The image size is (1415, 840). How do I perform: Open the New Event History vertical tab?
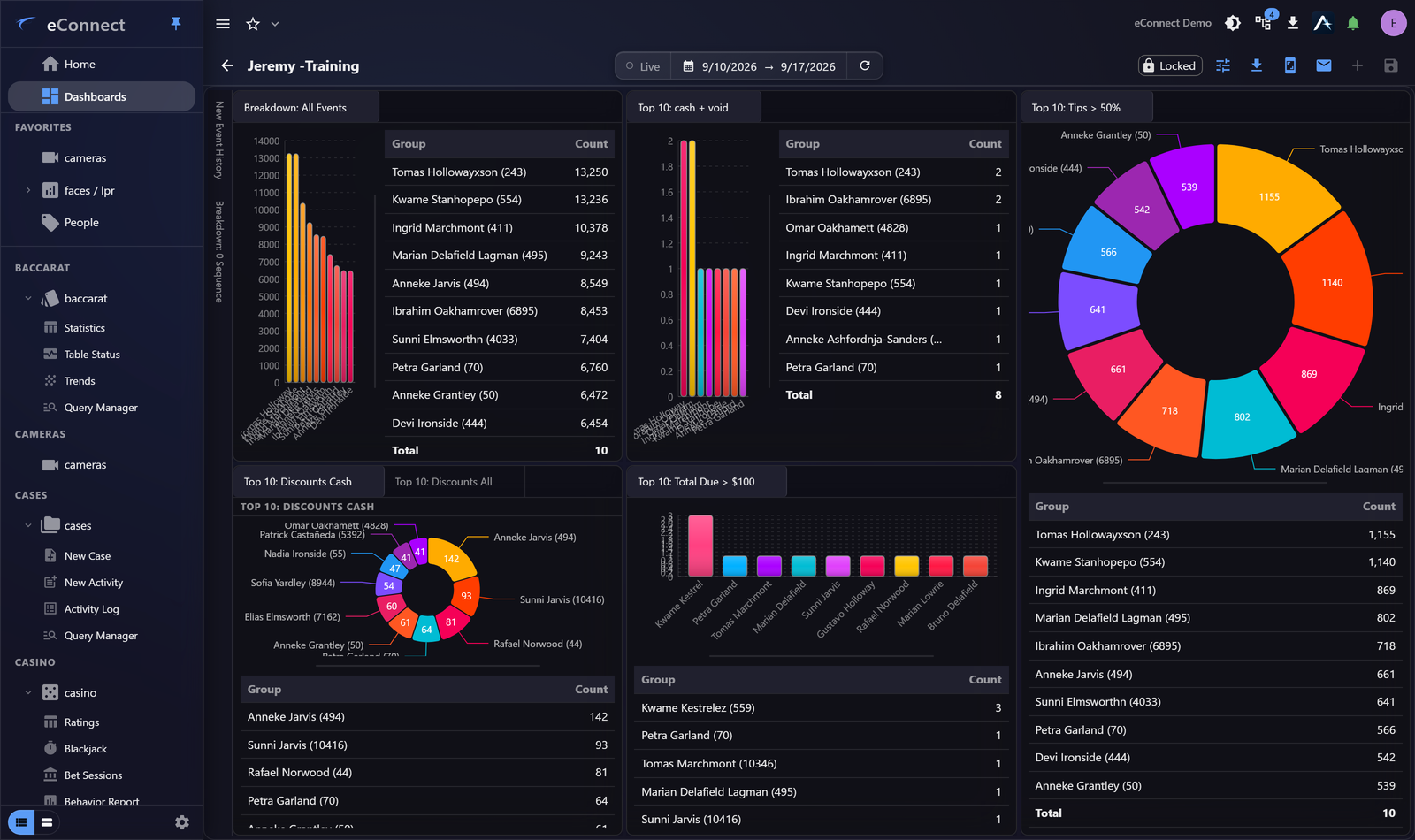pos(219,140)
